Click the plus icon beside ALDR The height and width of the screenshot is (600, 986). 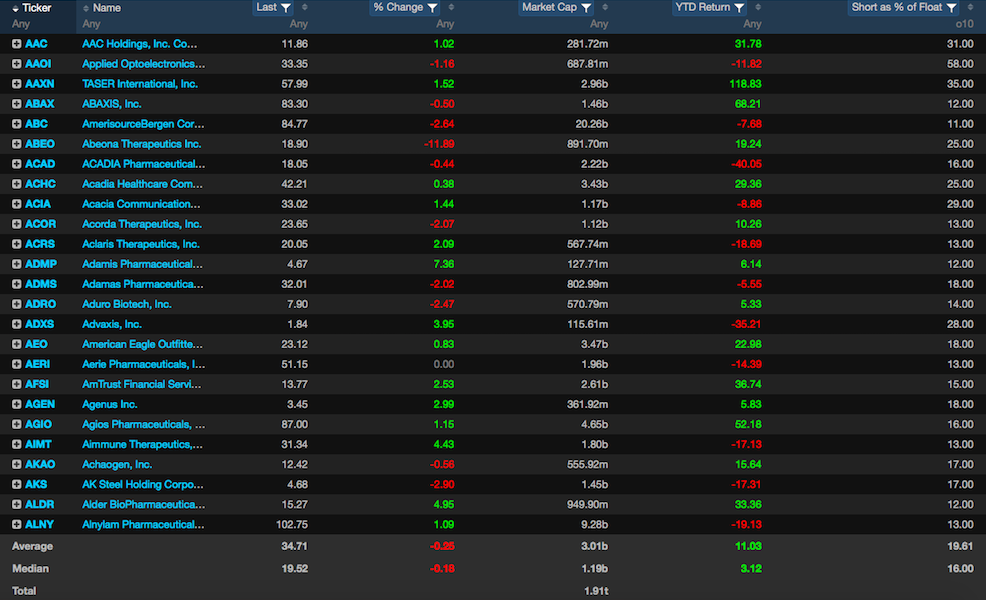coord(16,504)
